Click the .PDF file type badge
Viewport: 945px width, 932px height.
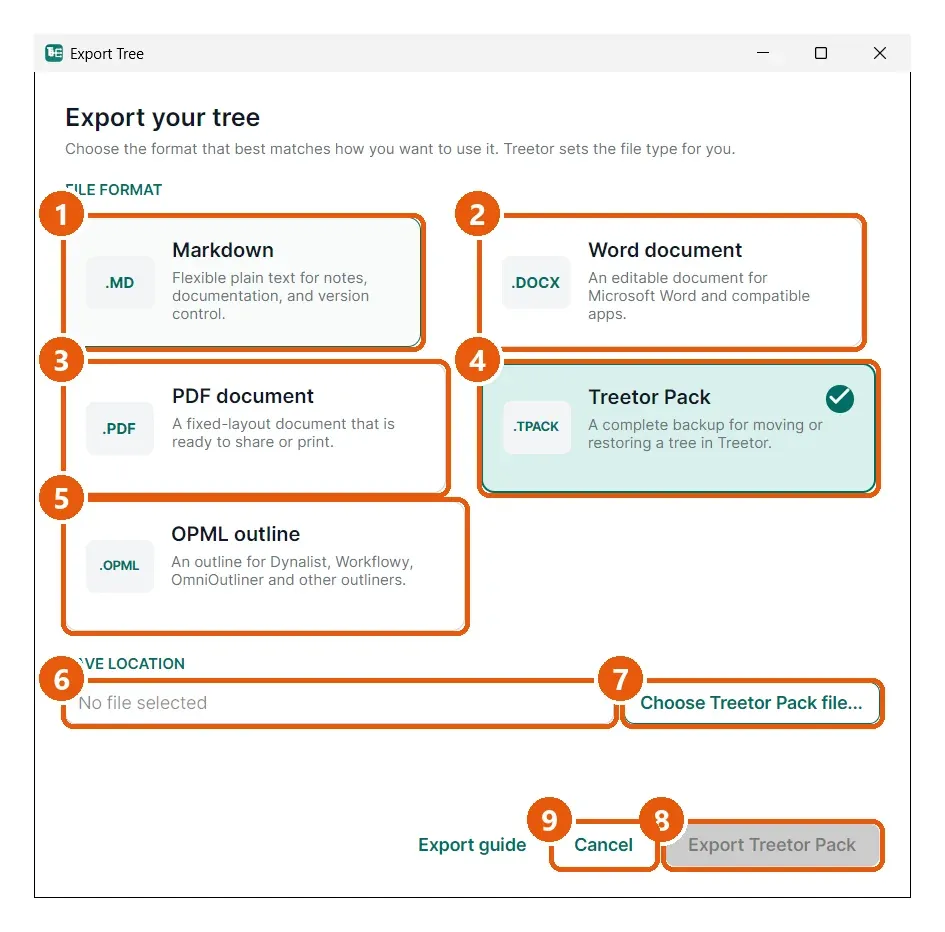click(x=120, y=429)
